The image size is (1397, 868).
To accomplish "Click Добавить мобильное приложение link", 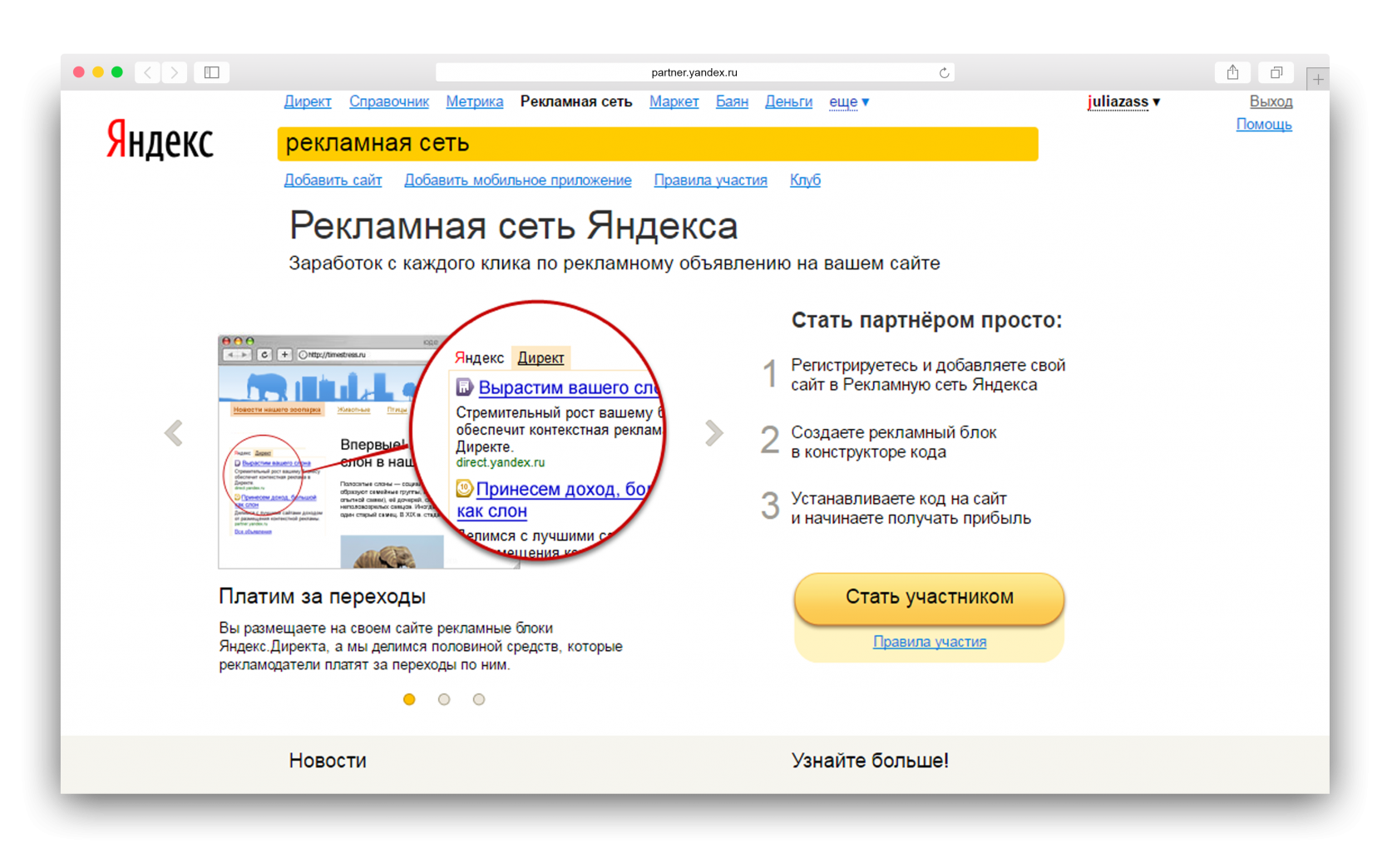I will (x=518, y=180).
